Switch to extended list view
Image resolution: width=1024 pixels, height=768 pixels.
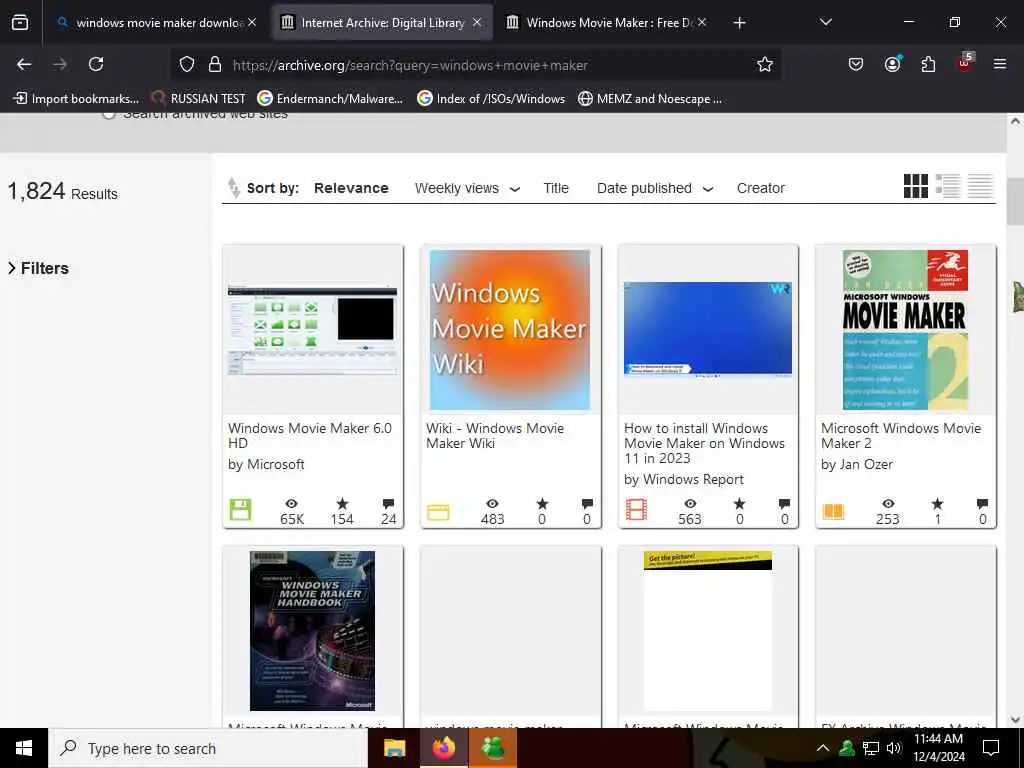(948, 186)
